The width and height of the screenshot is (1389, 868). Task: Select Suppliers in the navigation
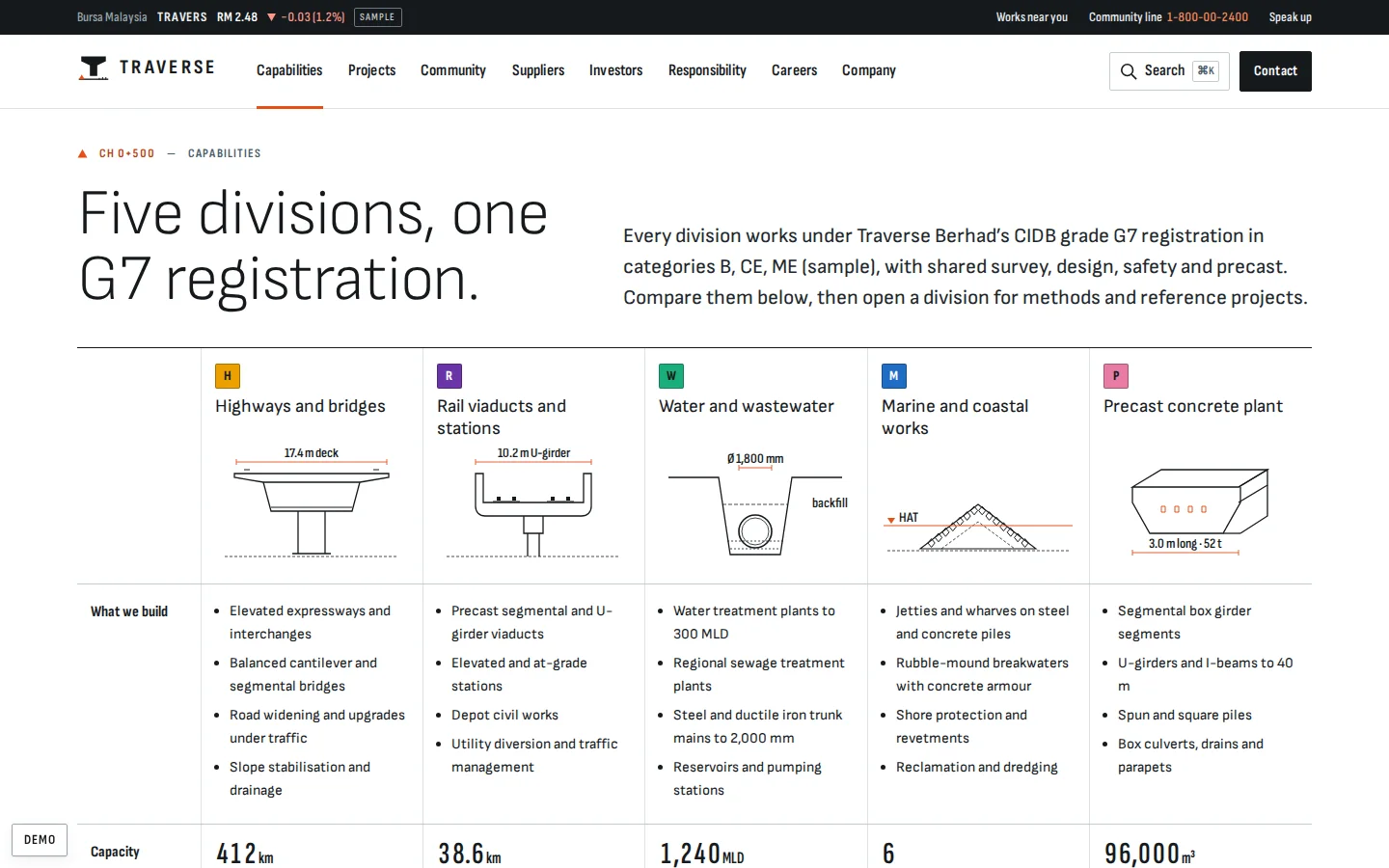(538, 70)
